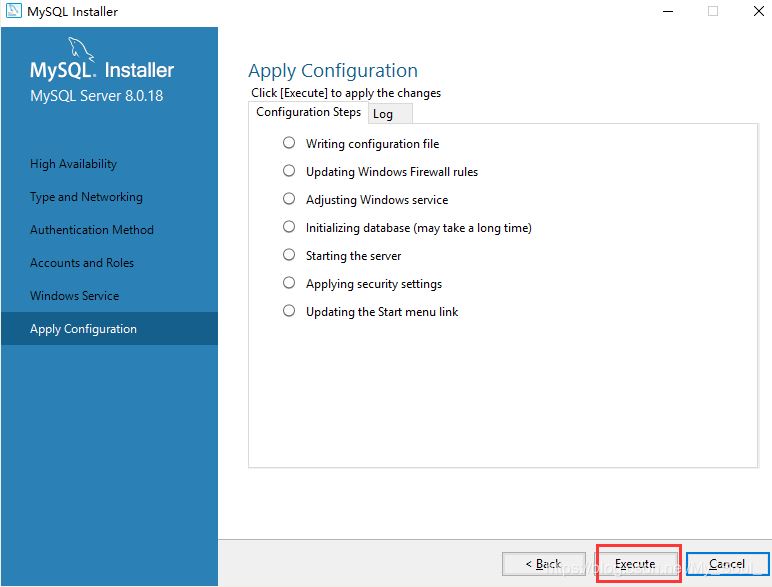772x587 pixels.
Task: Open the High Availability sidebar step
Action: 73,164
